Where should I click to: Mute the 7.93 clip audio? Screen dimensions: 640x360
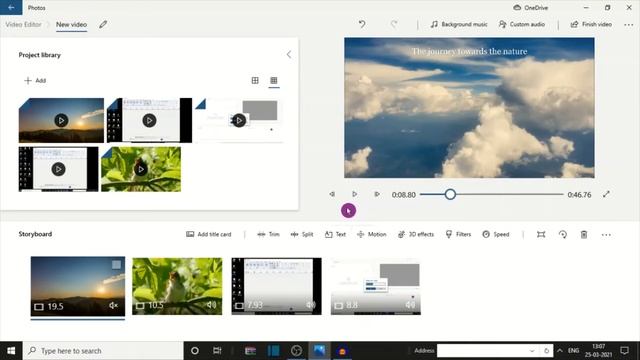[x=311, y=305]
